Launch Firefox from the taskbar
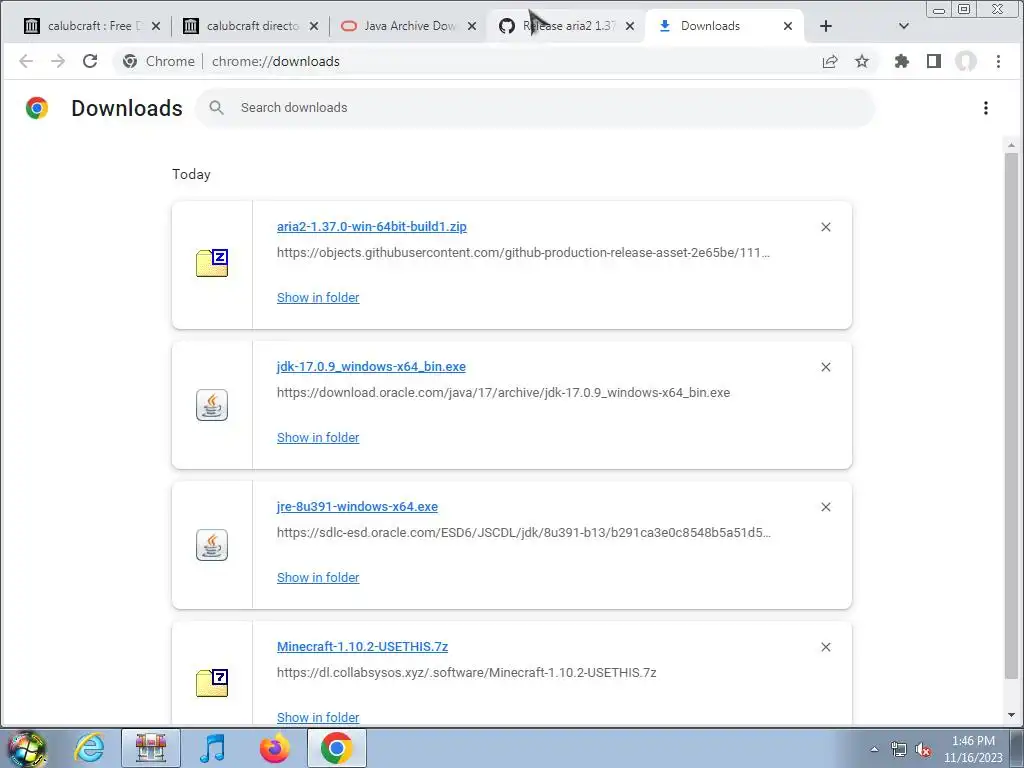The image size is (1024, 768). pos(274,748)
